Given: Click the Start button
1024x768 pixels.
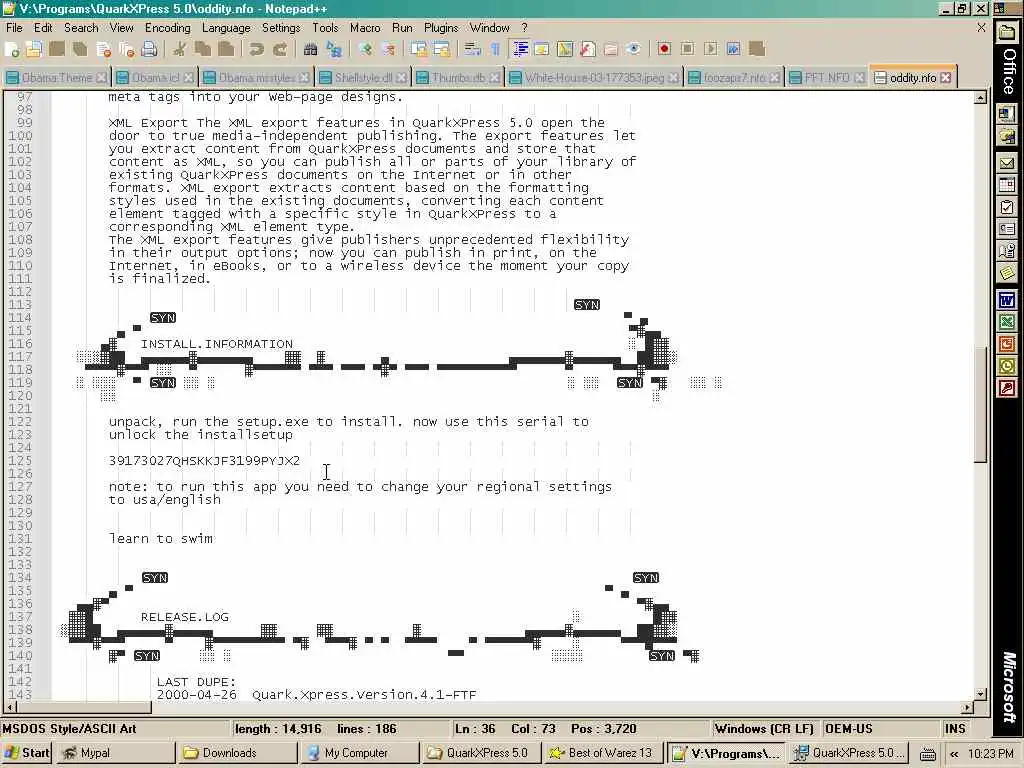Looking at the screenshot, I should [26, 753].
